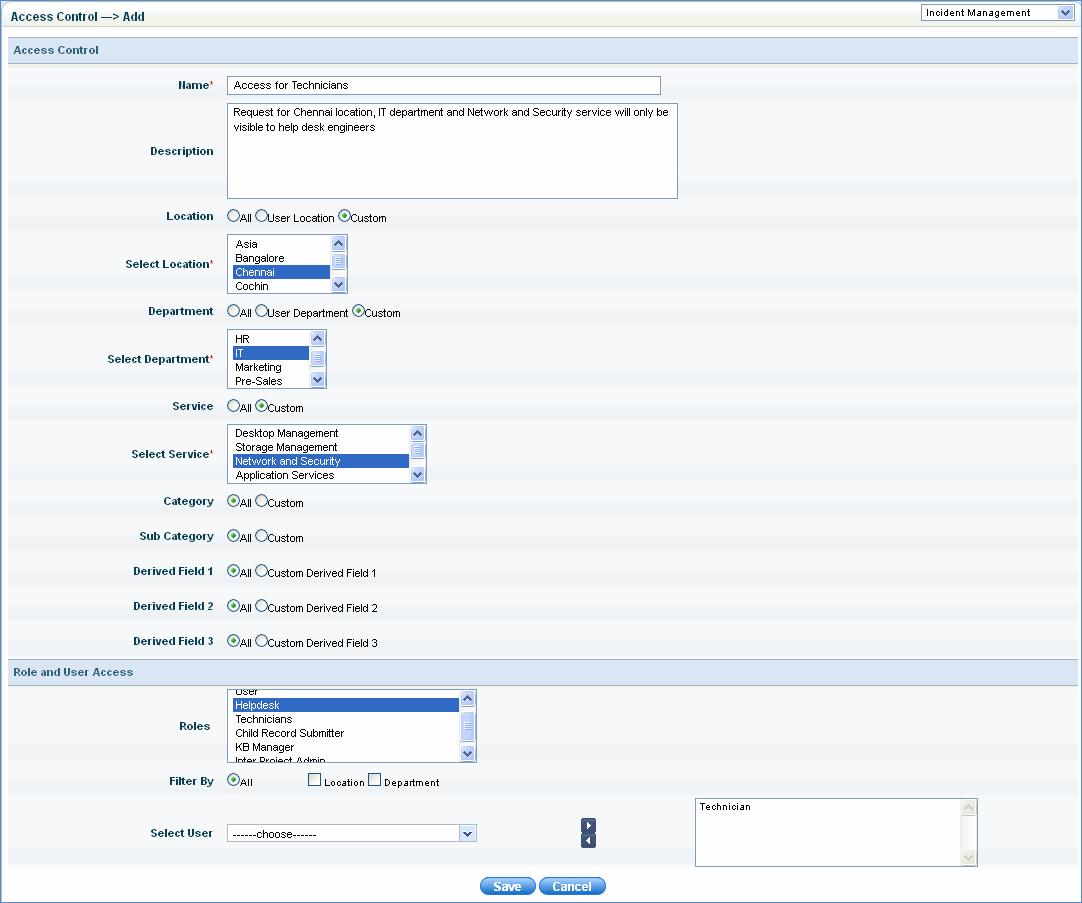Tick the Department filter checkbox
The width and height of the screenshot is (1082, 903).
[375, 781]
